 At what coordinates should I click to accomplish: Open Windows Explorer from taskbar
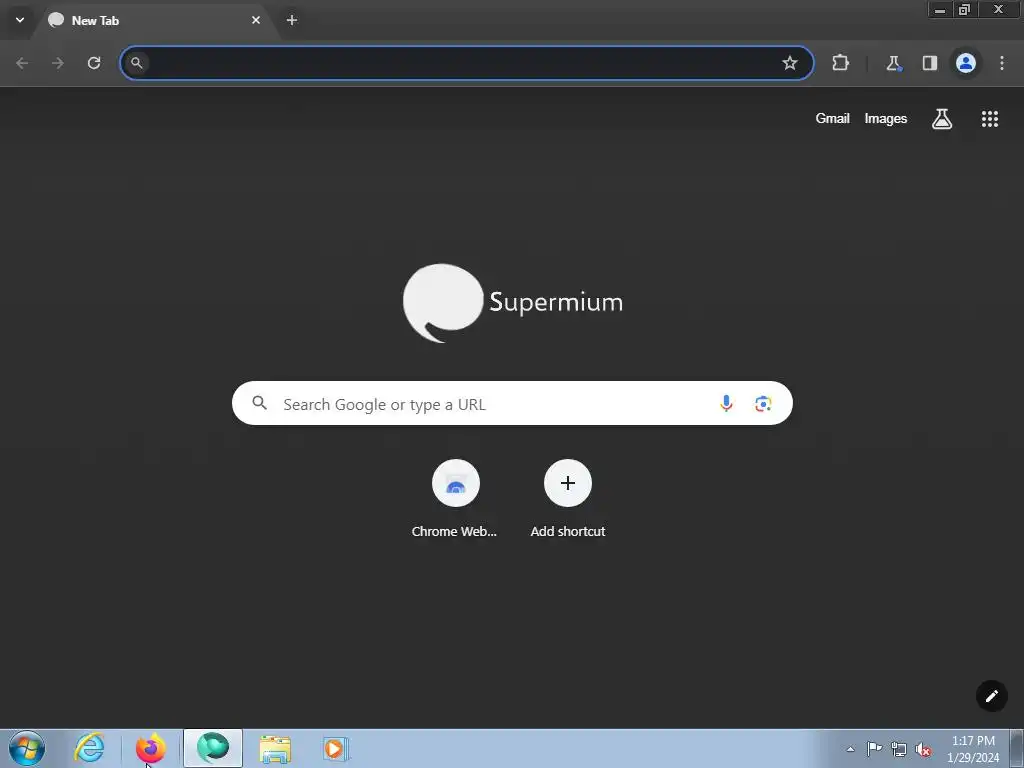275,749
